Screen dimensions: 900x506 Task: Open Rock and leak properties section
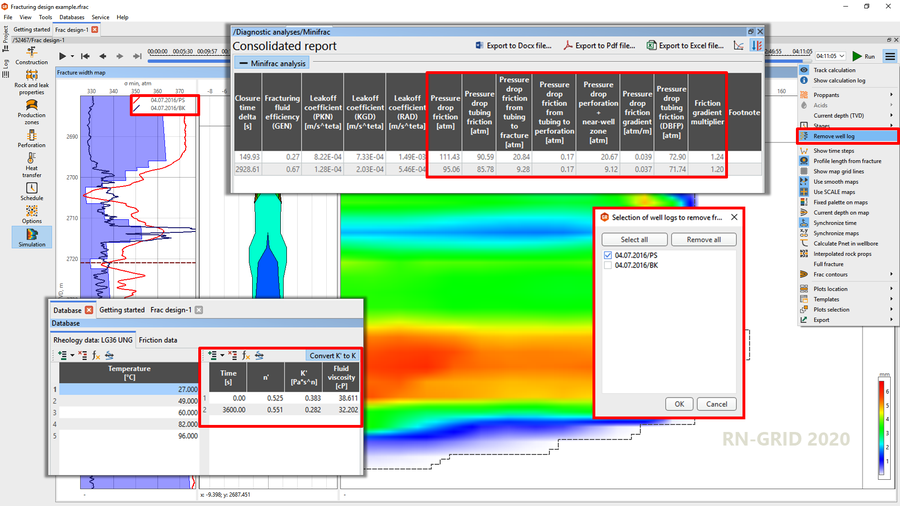pyautogui.click(x=31, y=80)
